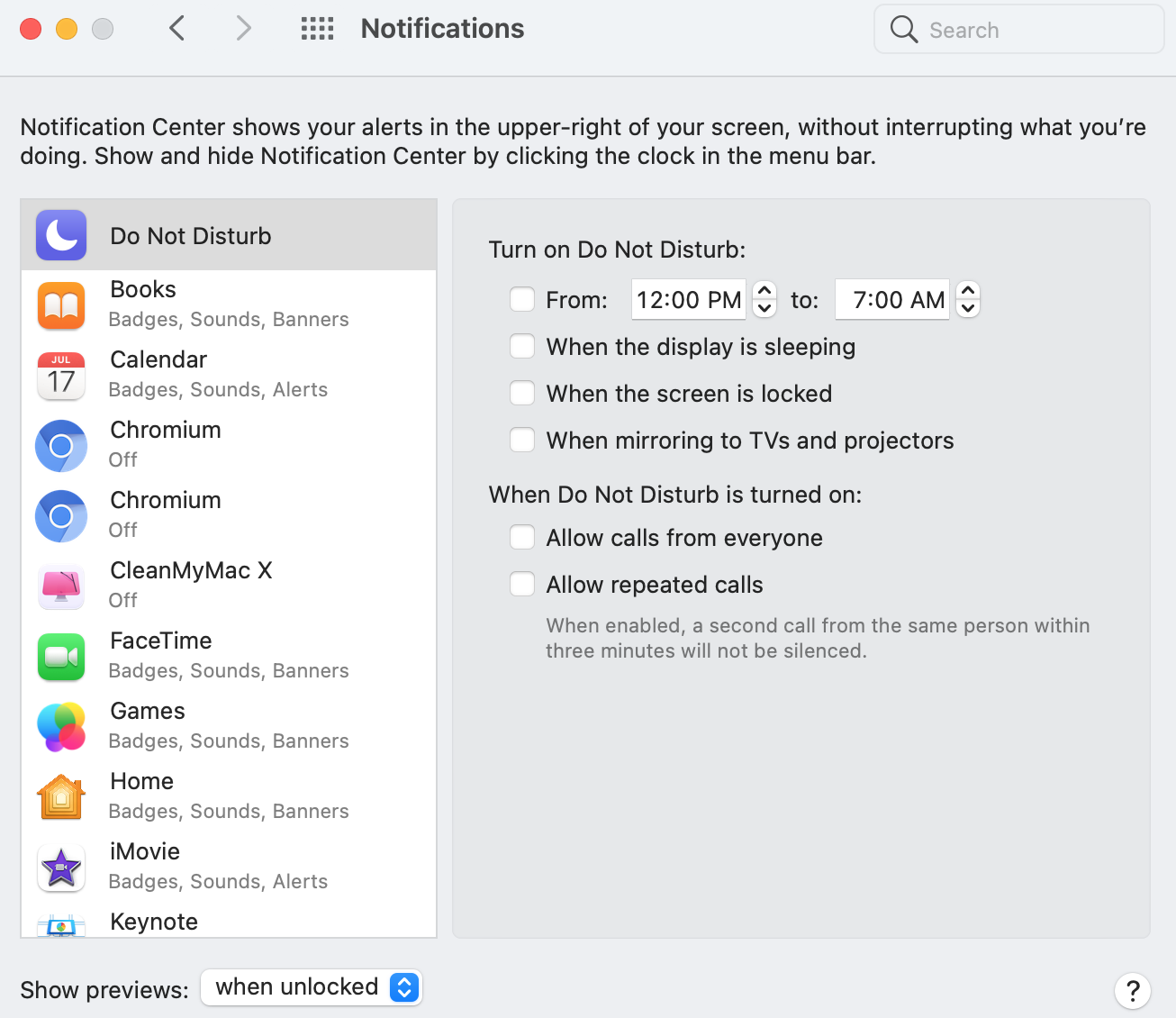Click the Do Not Disturb moon icon
This screenshot has height=1018, width=1176.
coord(61,235)
